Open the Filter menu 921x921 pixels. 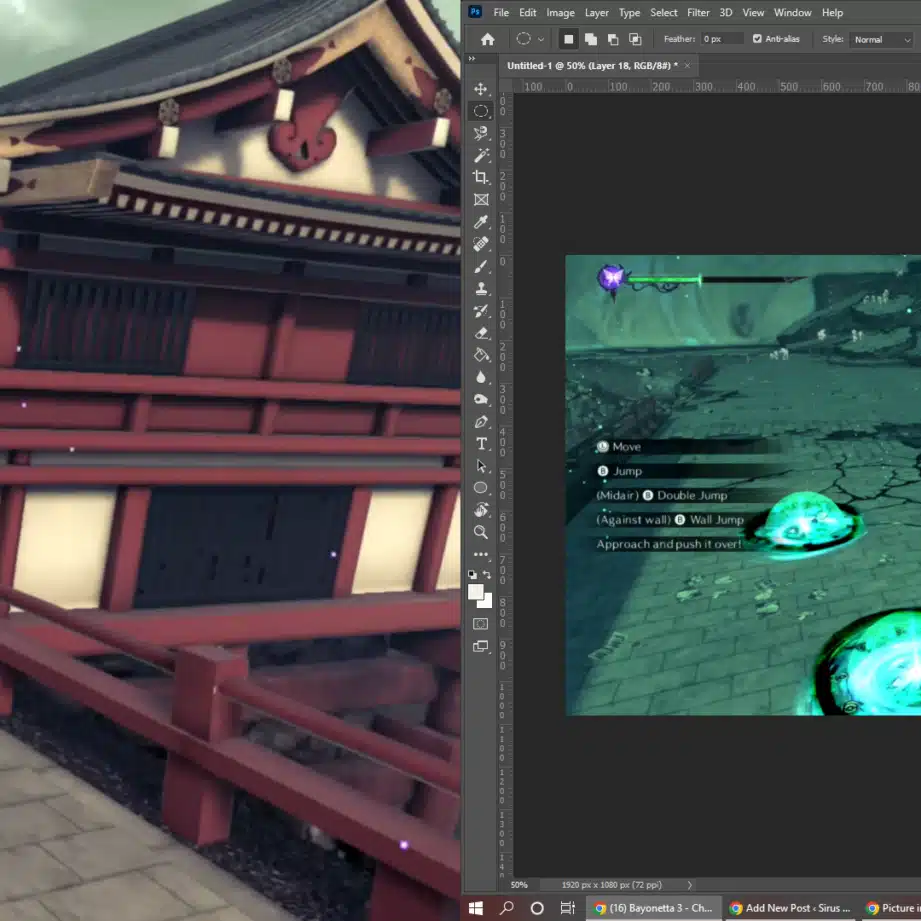[x=698, y=12]
